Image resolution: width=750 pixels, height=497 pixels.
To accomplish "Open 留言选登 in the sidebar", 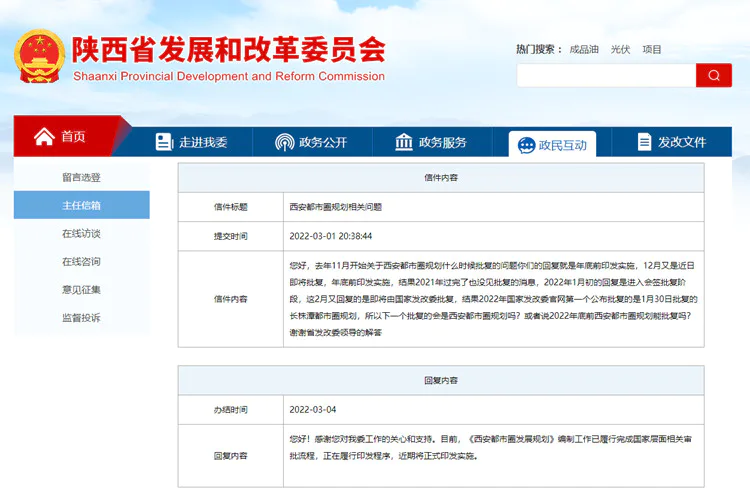I will [81, 177].
